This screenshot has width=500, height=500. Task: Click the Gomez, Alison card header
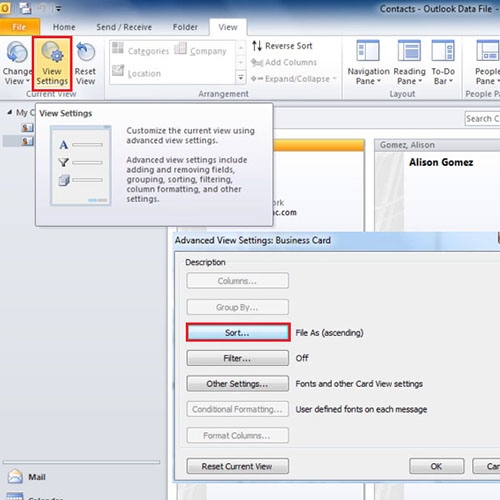[437, 145]
